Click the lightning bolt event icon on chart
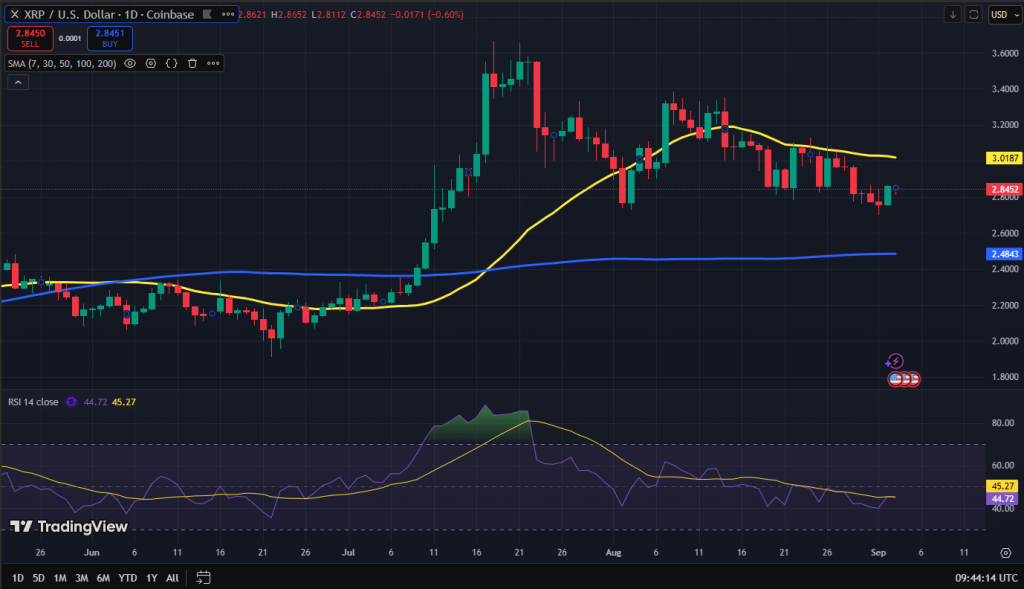Image resolution: width=1024 pixels, height=589 pixels. point(895,361)
